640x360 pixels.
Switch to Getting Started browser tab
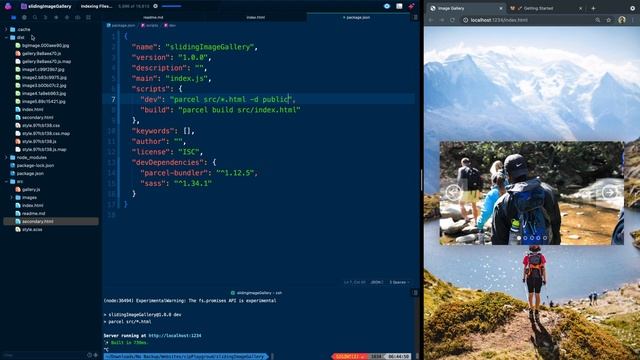click(x=546, y=8)
